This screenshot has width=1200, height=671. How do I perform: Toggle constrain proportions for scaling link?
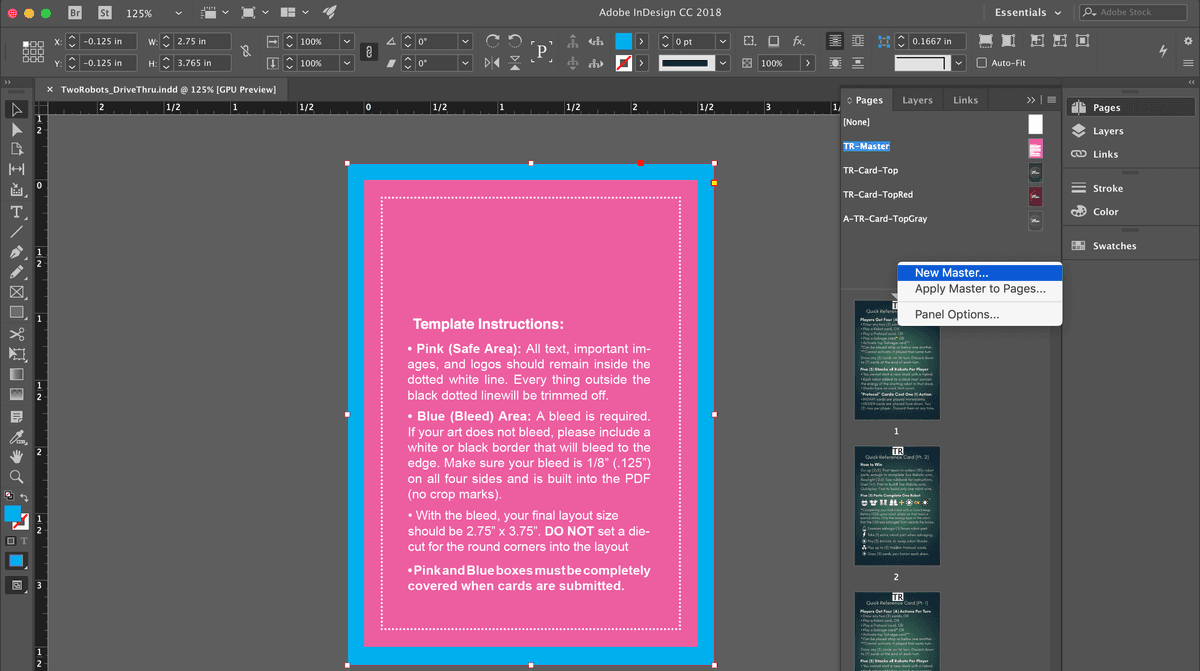pyautogui.click(x=367, y=52)
